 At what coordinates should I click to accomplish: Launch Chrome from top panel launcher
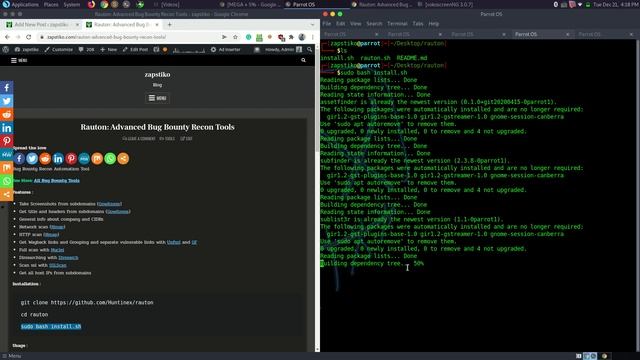point(104,4)
